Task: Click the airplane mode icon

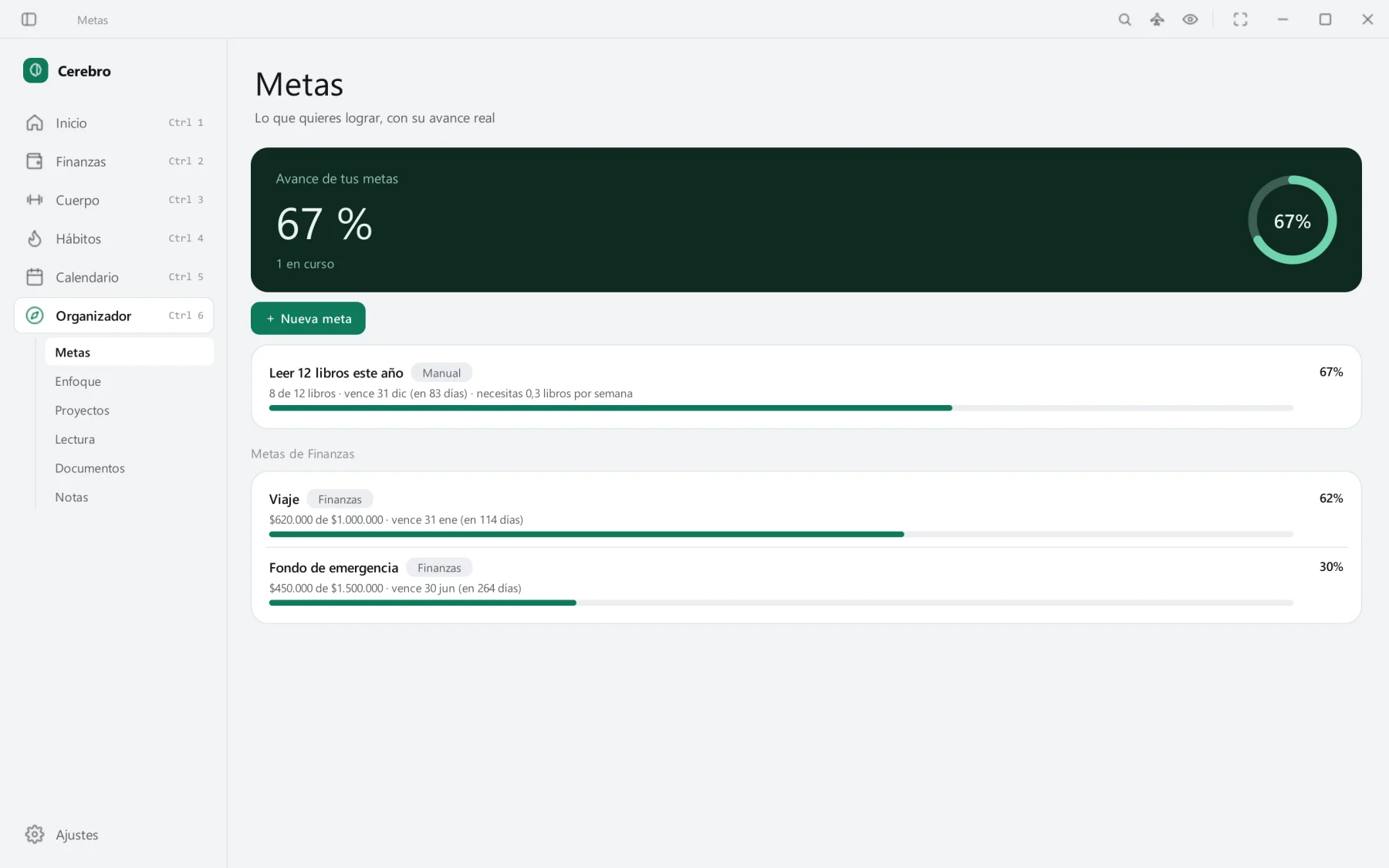Action: tap(1157, 19)
